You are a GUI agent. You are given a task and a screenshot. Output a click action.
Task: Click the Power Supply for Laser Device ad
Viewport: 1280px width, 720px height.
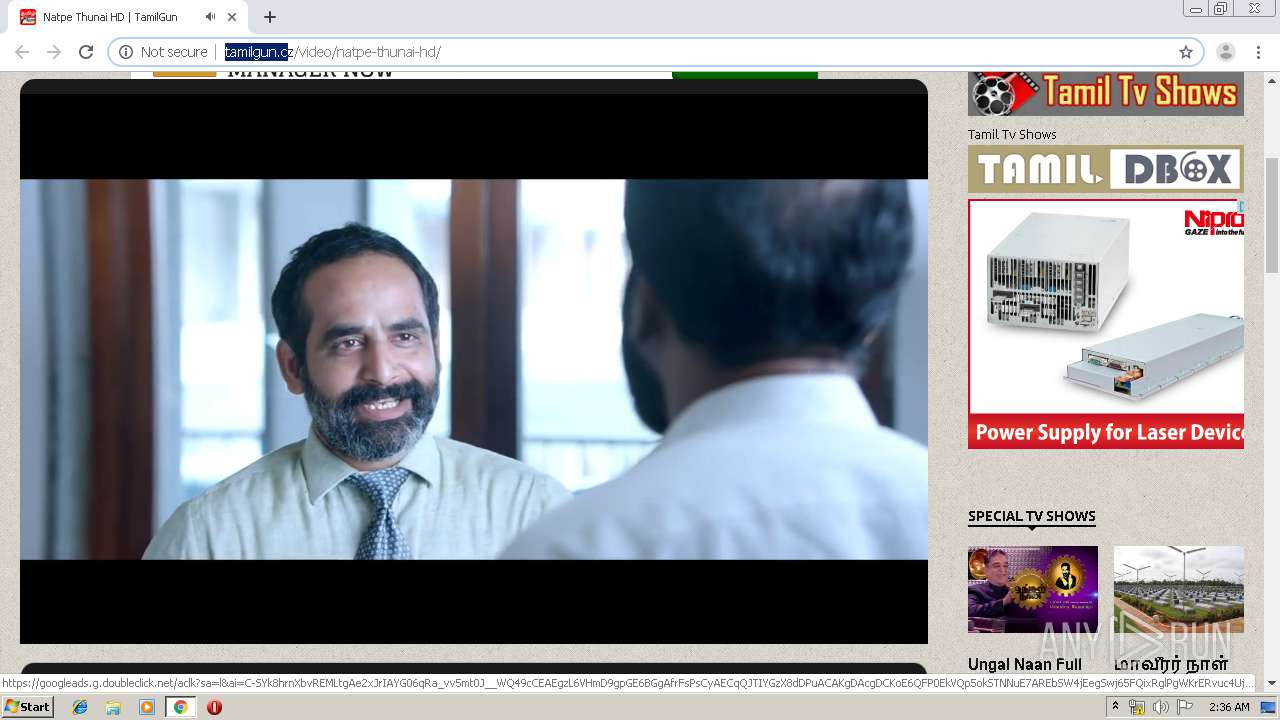click(x=1106, y=324)
